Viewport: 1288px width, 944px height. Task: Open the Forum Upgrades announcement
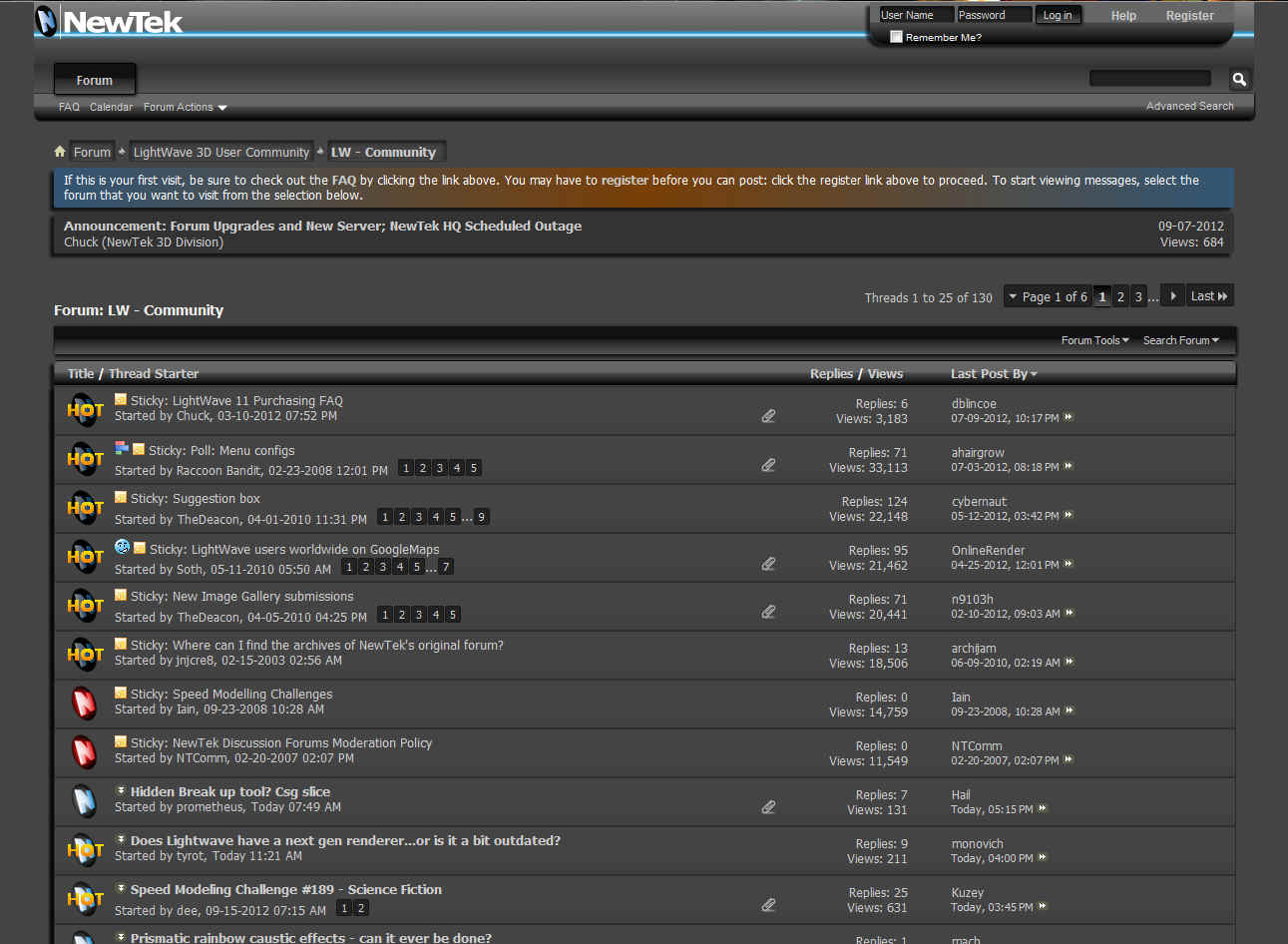(322, 227)
